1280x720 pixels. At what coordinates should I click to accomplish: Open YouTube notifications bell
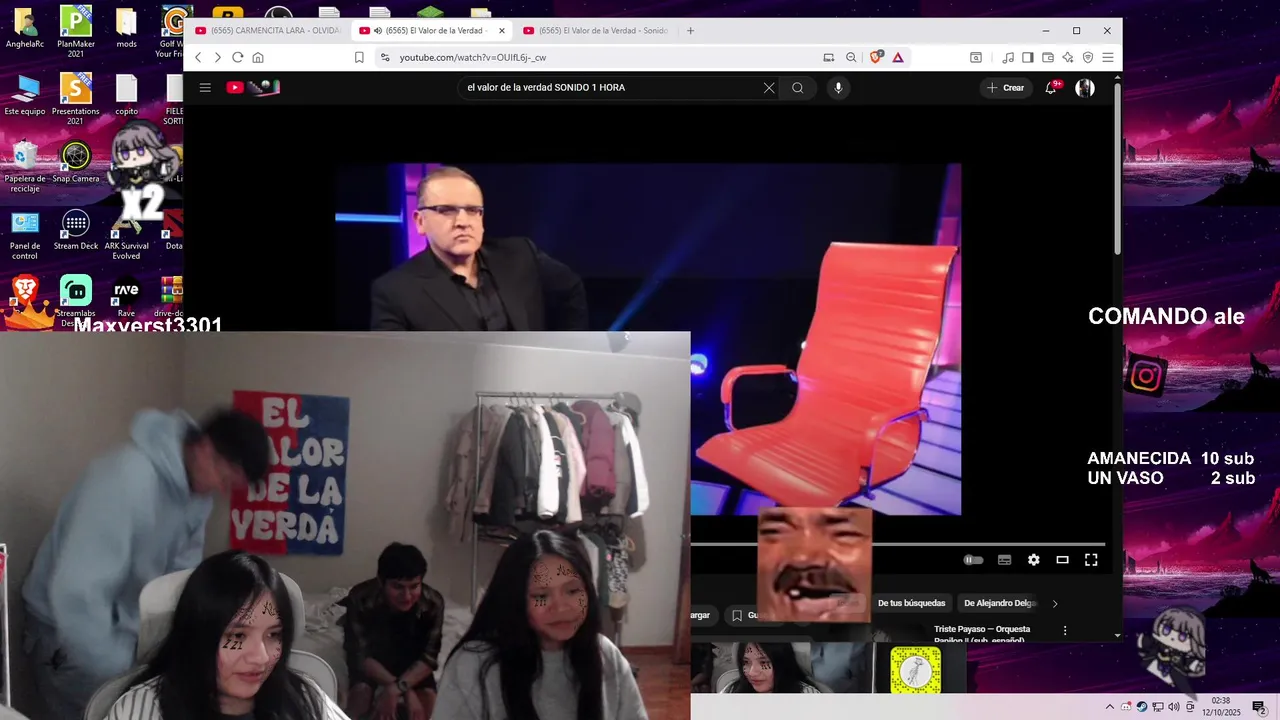point(1051,88)
